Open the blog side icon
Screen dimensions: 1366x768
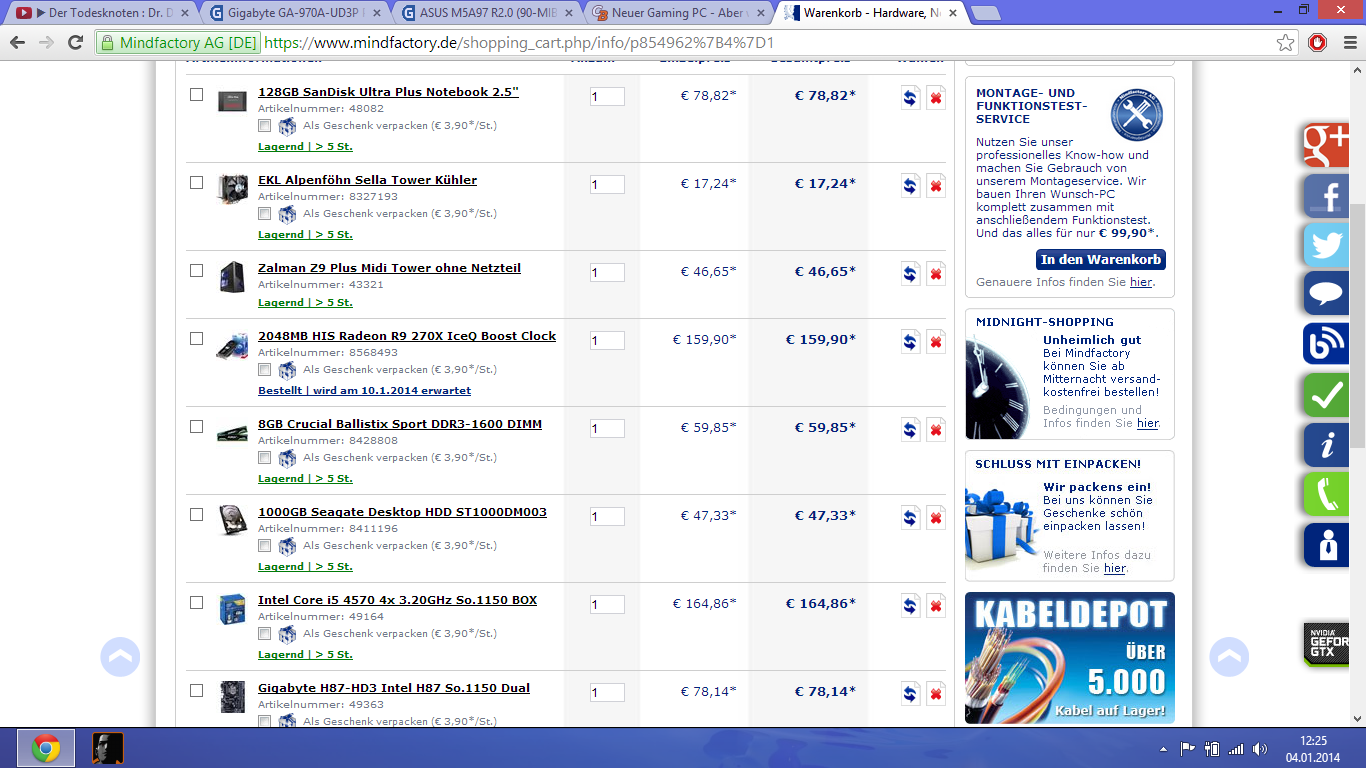(1327, 344)
